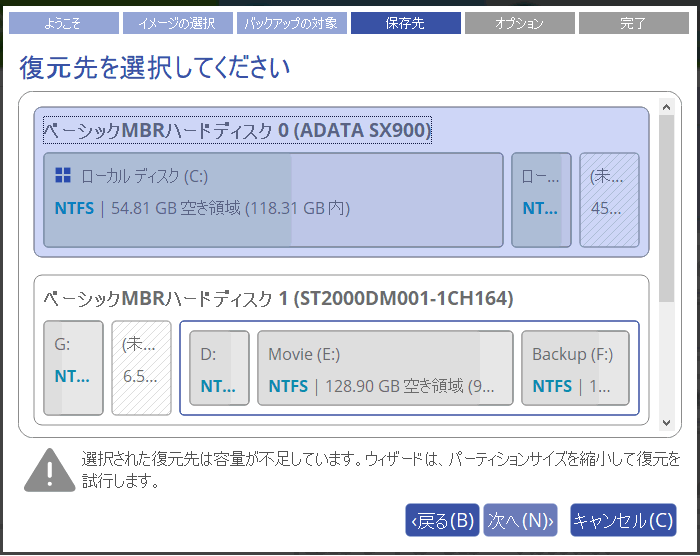Screen dimensions: 700x556
Task: Open the オプション step tab
Action: pyautogui.click(x=519, y=23)
